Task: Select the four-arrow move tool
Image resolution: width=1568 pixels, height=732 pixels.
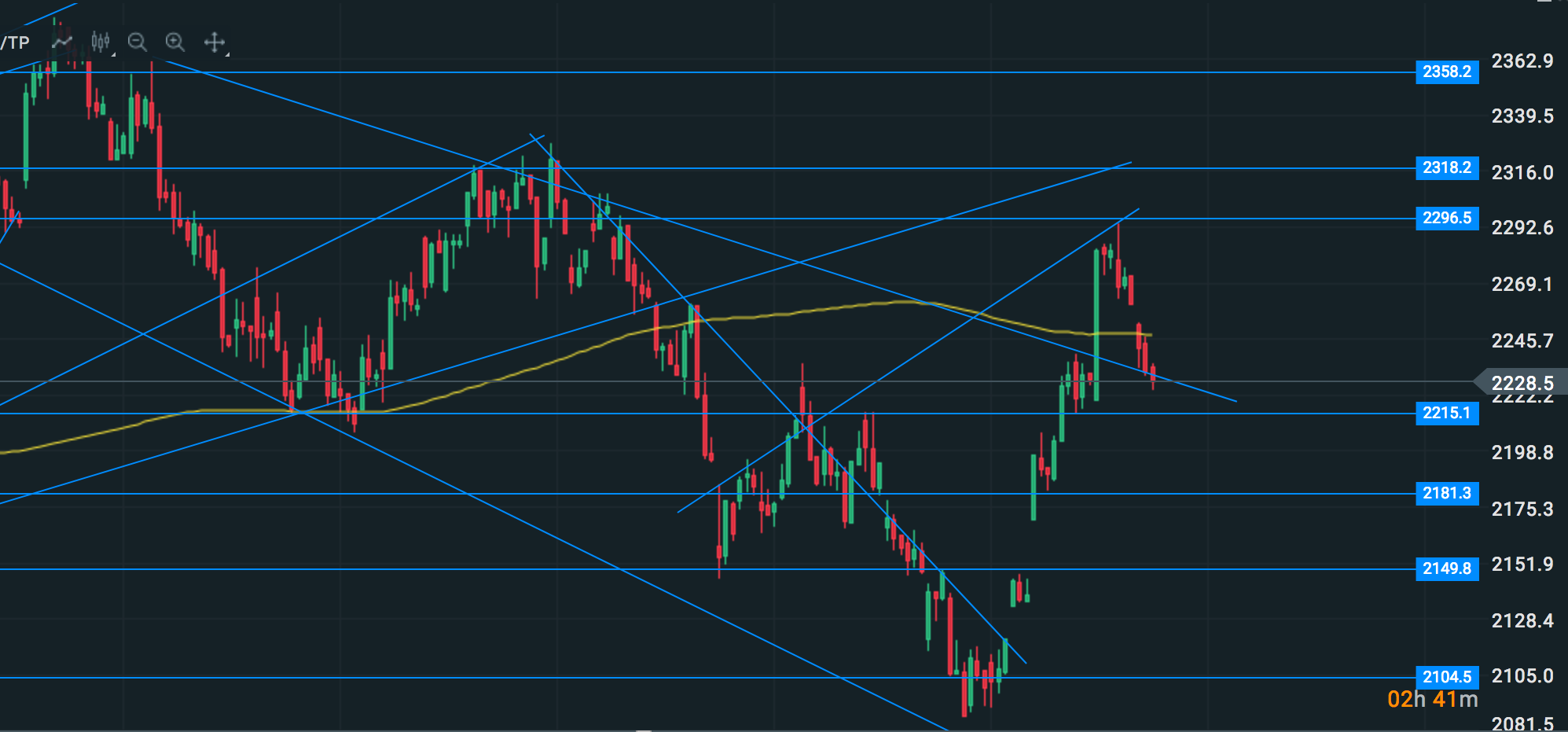Action: (215, 42)
